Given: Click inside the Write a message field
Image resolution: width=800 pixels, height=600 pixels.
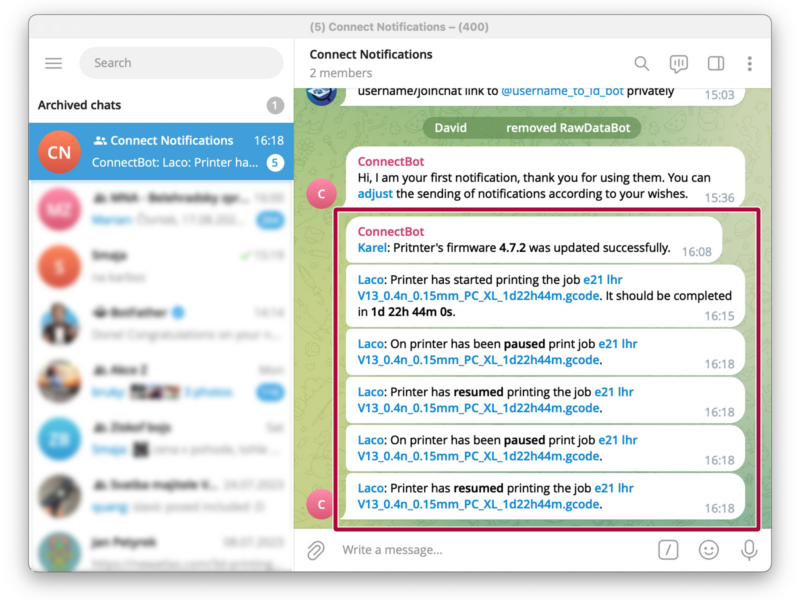Looking at the screenshot, I should tap(450, 549).
